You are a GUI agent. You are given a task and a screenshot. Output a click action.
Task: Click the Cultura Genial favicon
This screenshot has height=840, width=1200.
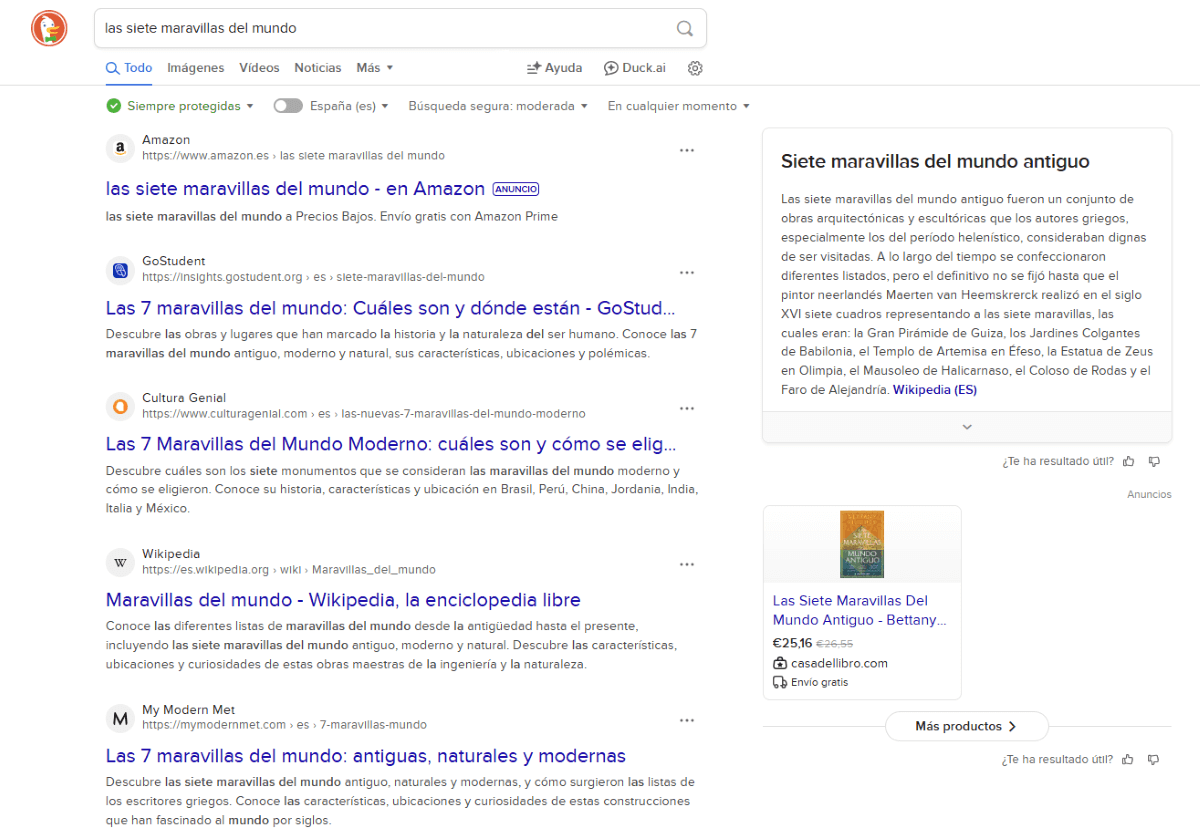point(120,406)
